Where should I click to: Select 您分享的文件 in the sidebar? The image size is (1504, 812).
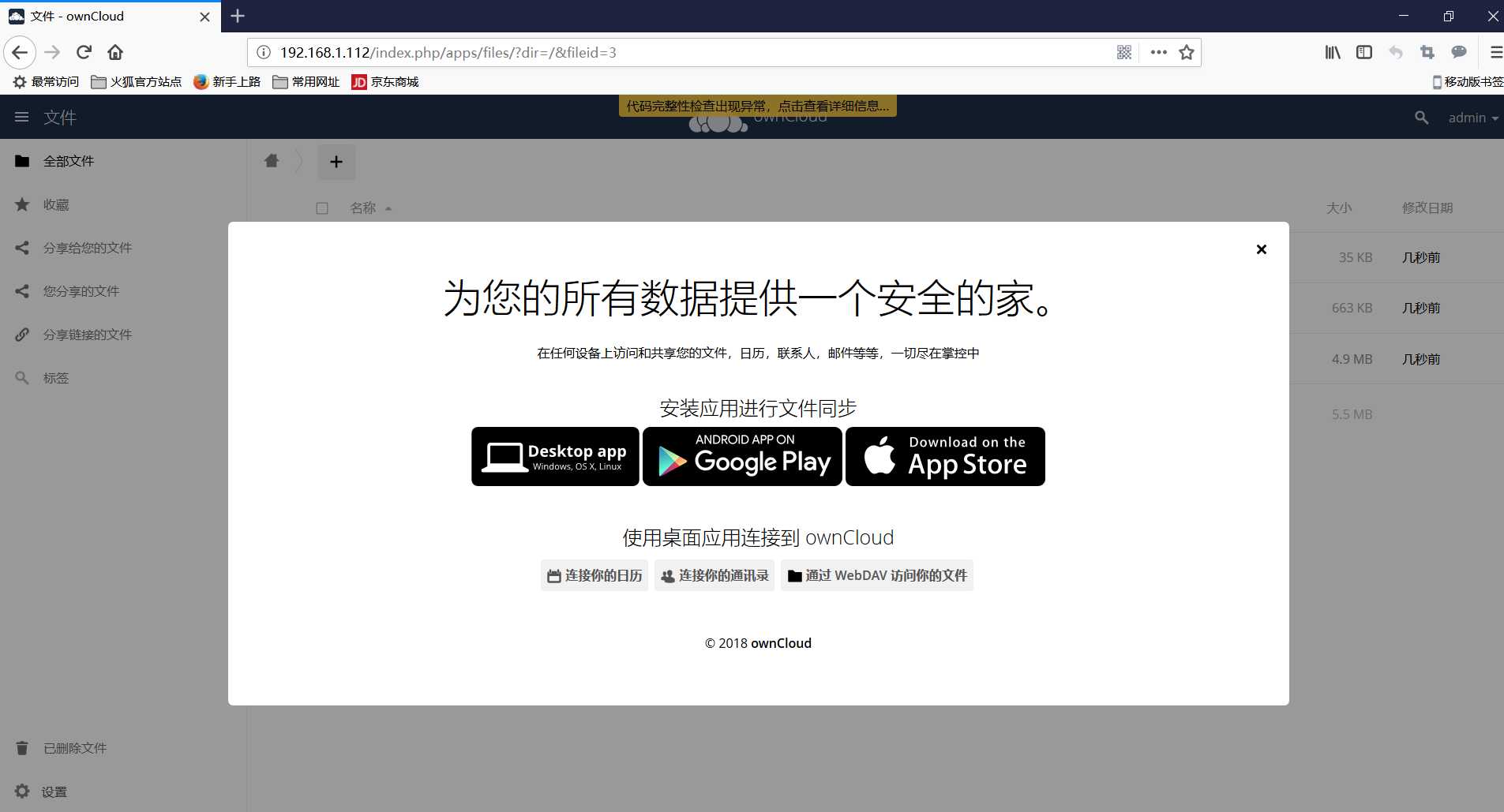[122, 291]
